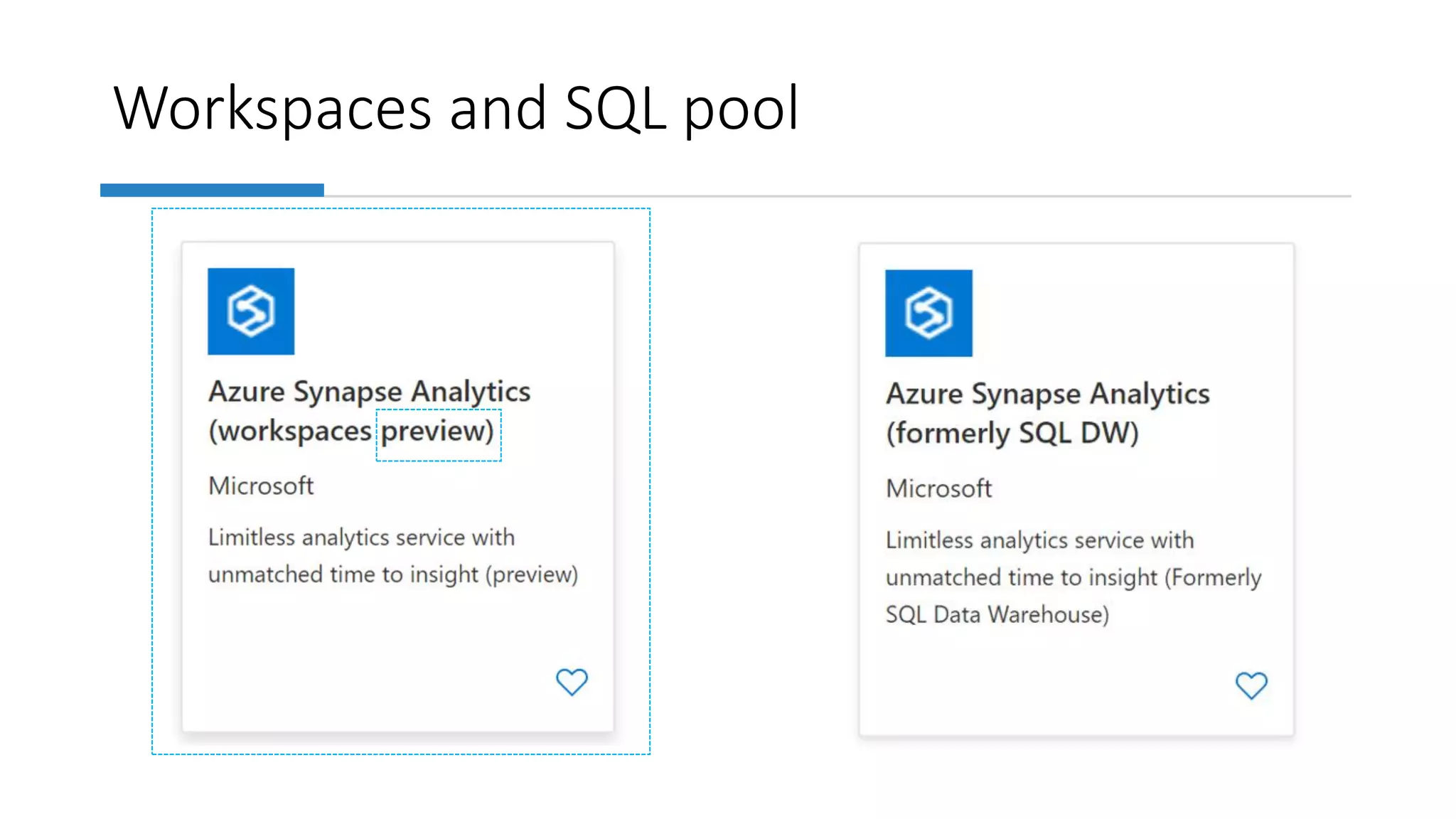Click the "(formerly SQL DW)" line of the right title

point(1012,433)
